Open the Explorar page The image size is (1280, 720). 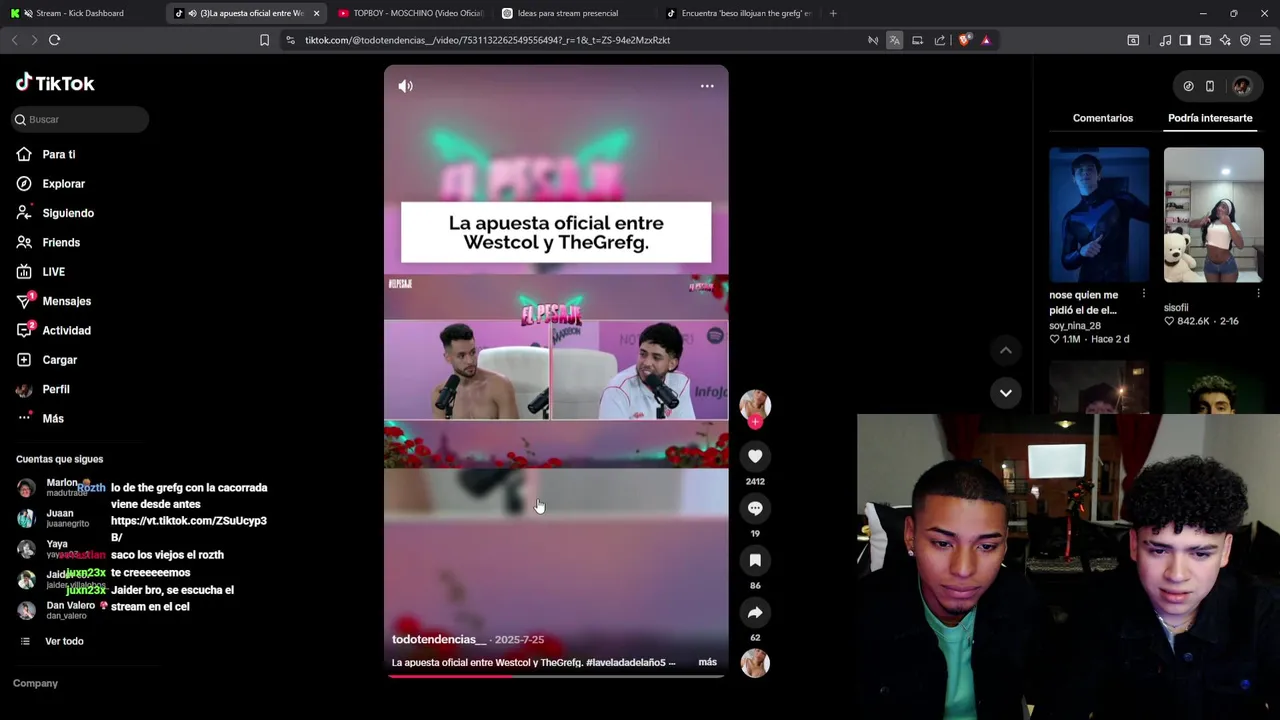pos(62,184)
